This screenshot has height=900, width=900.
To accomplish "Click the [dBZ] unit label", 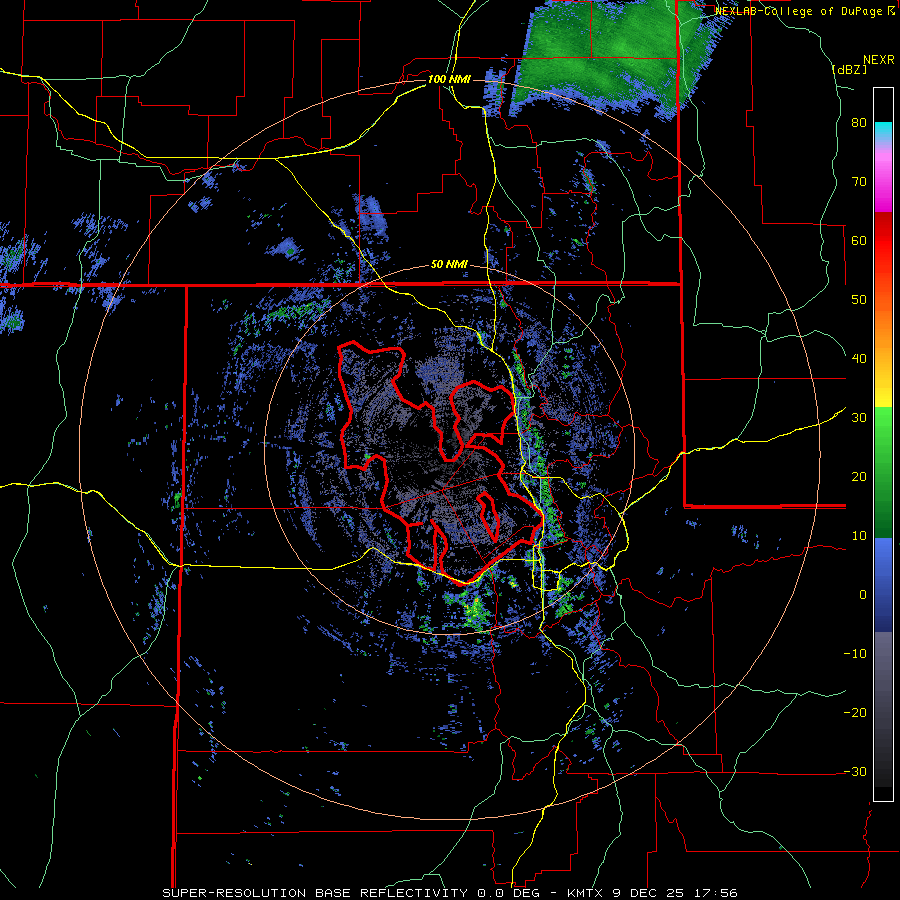I will point(849,69).
